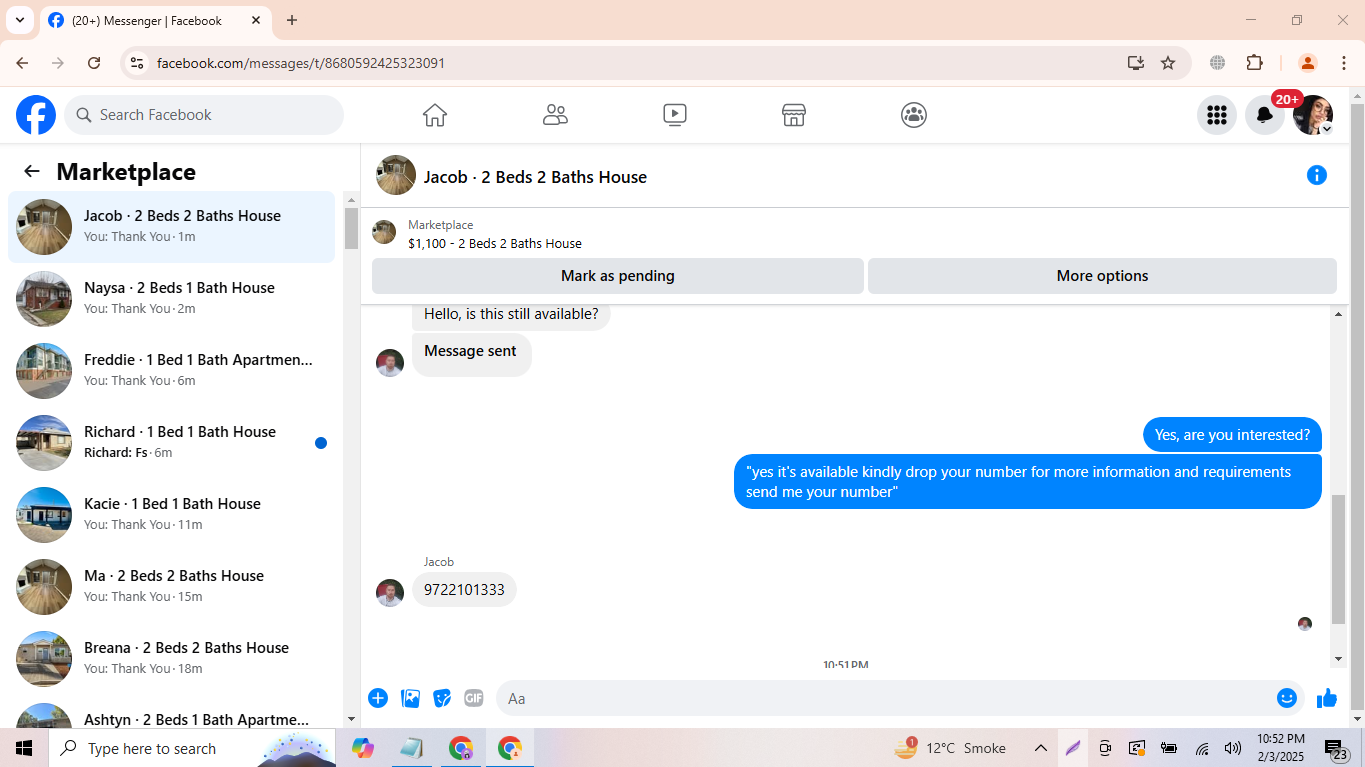Viewport: 1365px width, 767px height.
Task: Reload the page in Chrome
Action: click(x=94, y=63)
